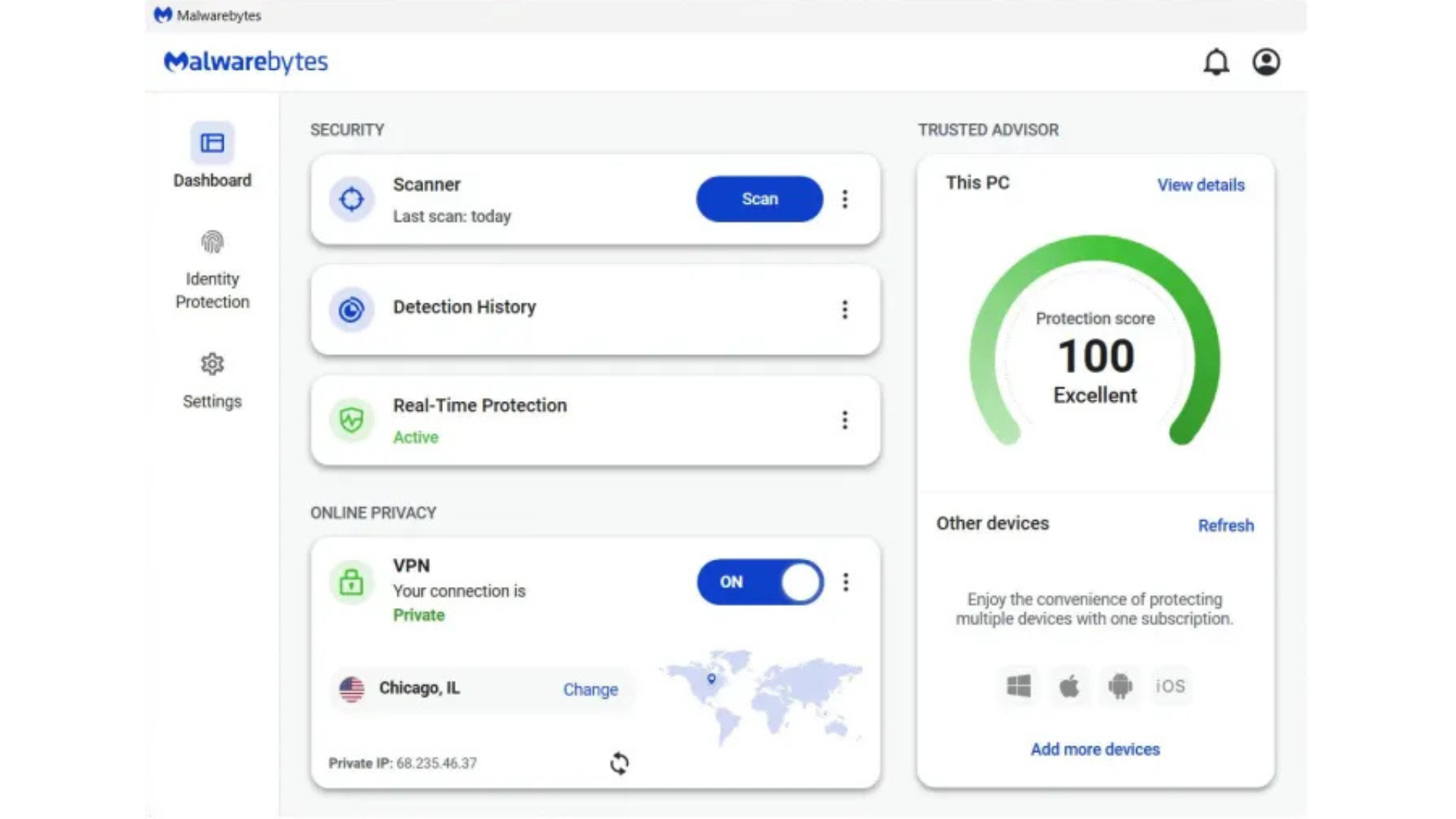Turn off the VPN toggle switch
This screenshot has width=1456, height=819.
point(760,582)
